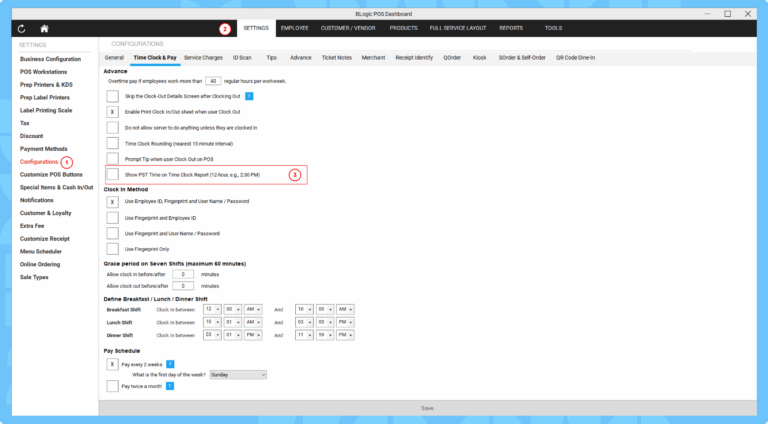The width and height of the screenshot is (768, 424).
Task: Click Allow clock out before/after minutes field
Action: pos(183,286)
